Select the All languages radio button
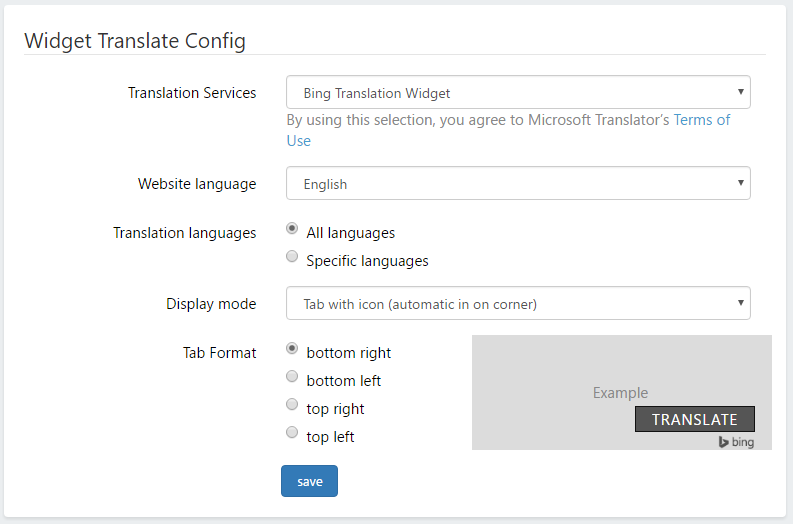This screenshot has height=524, width=793. (292, 229)
